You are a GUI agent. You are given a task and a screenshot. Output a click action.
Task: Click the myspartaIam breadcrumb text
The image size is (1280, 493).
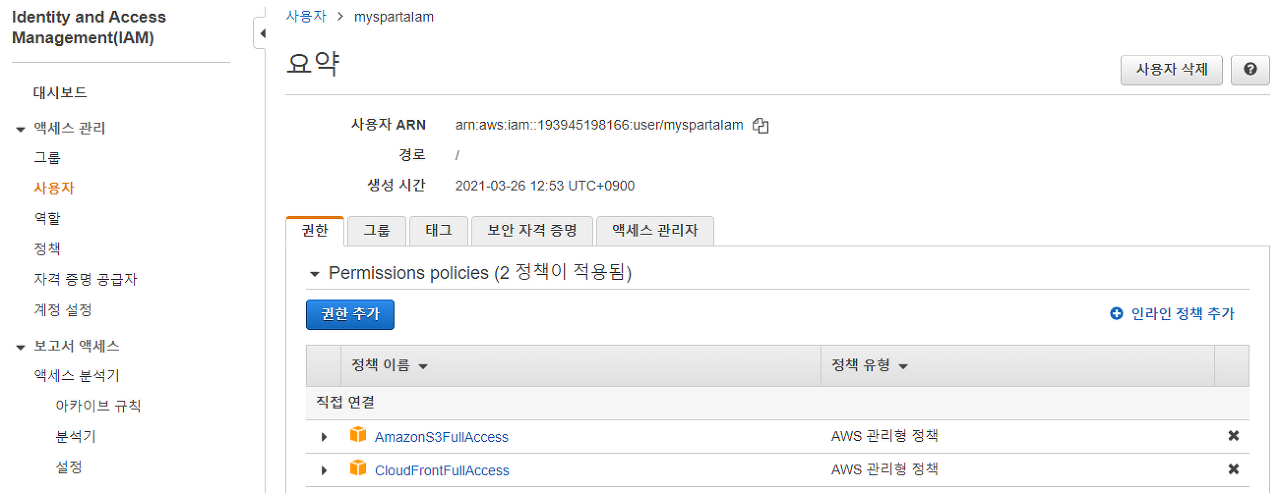pos(394,17)
